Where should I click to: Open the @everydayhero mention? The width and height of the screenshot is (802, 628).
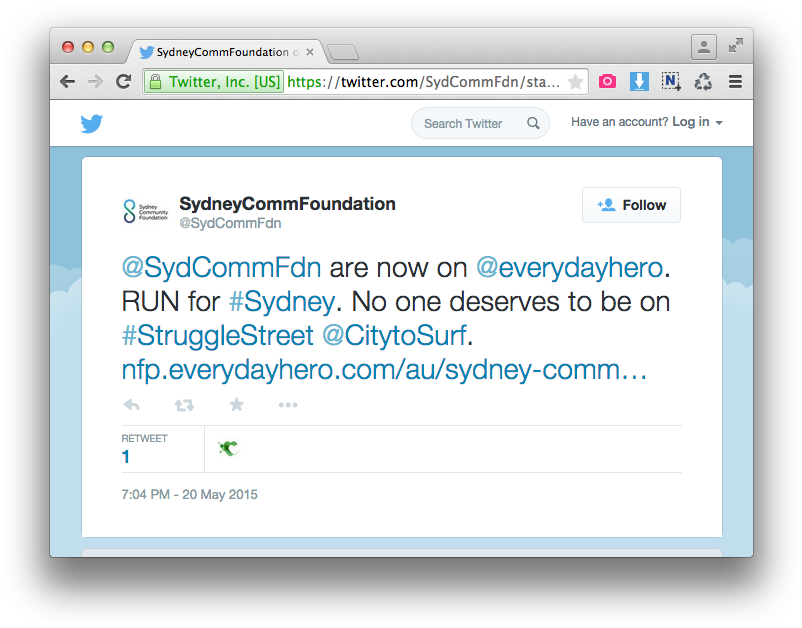570,267
